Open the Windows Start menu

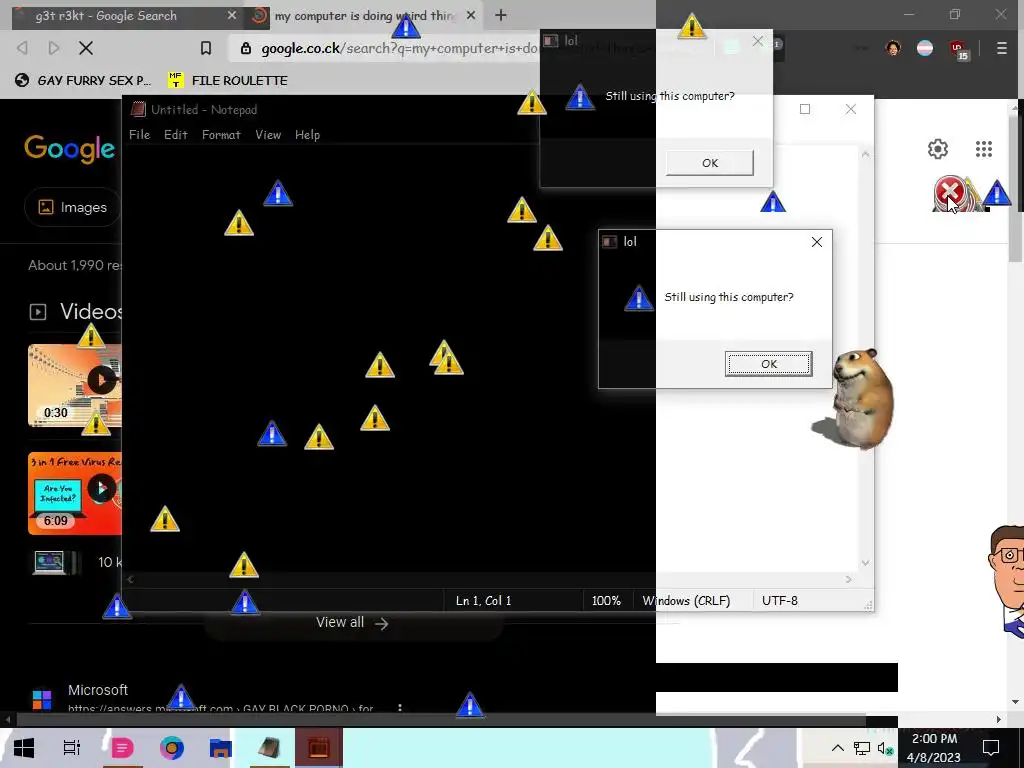[x=24, y=748]
